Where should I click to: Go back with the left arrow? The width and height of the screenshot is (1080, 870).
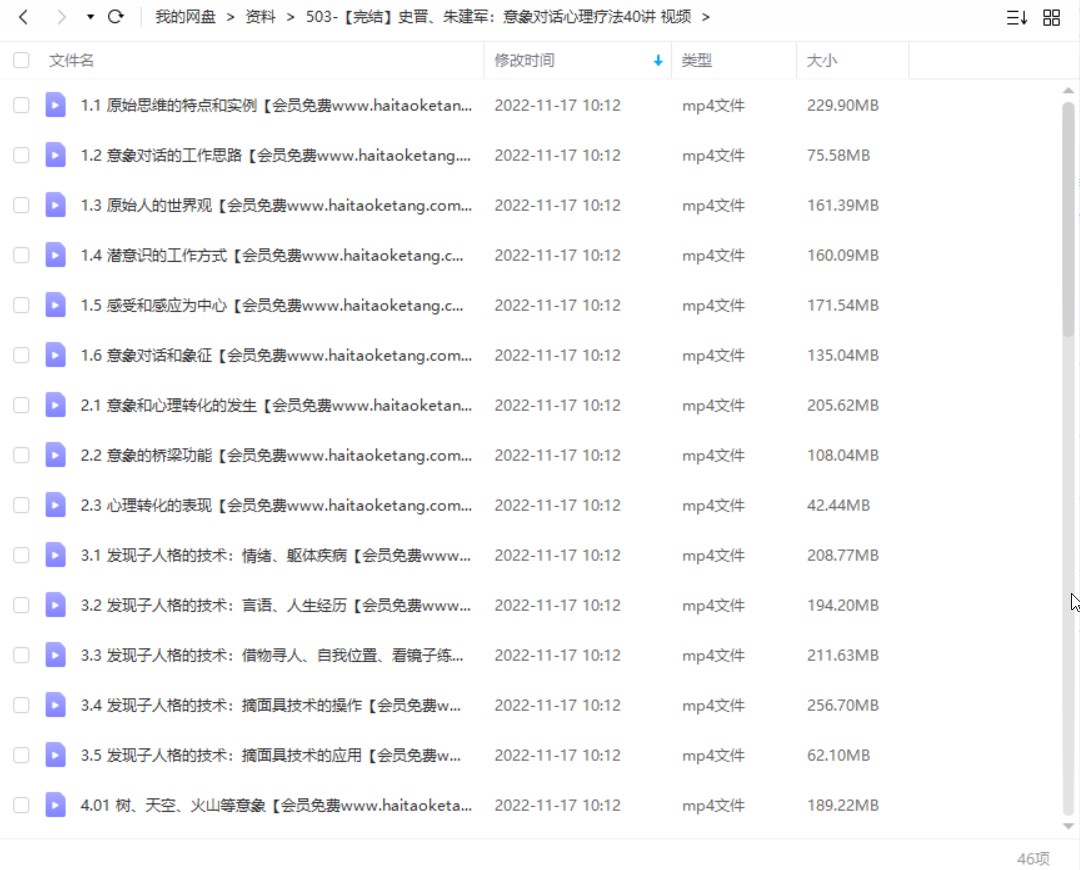(23, 17)
